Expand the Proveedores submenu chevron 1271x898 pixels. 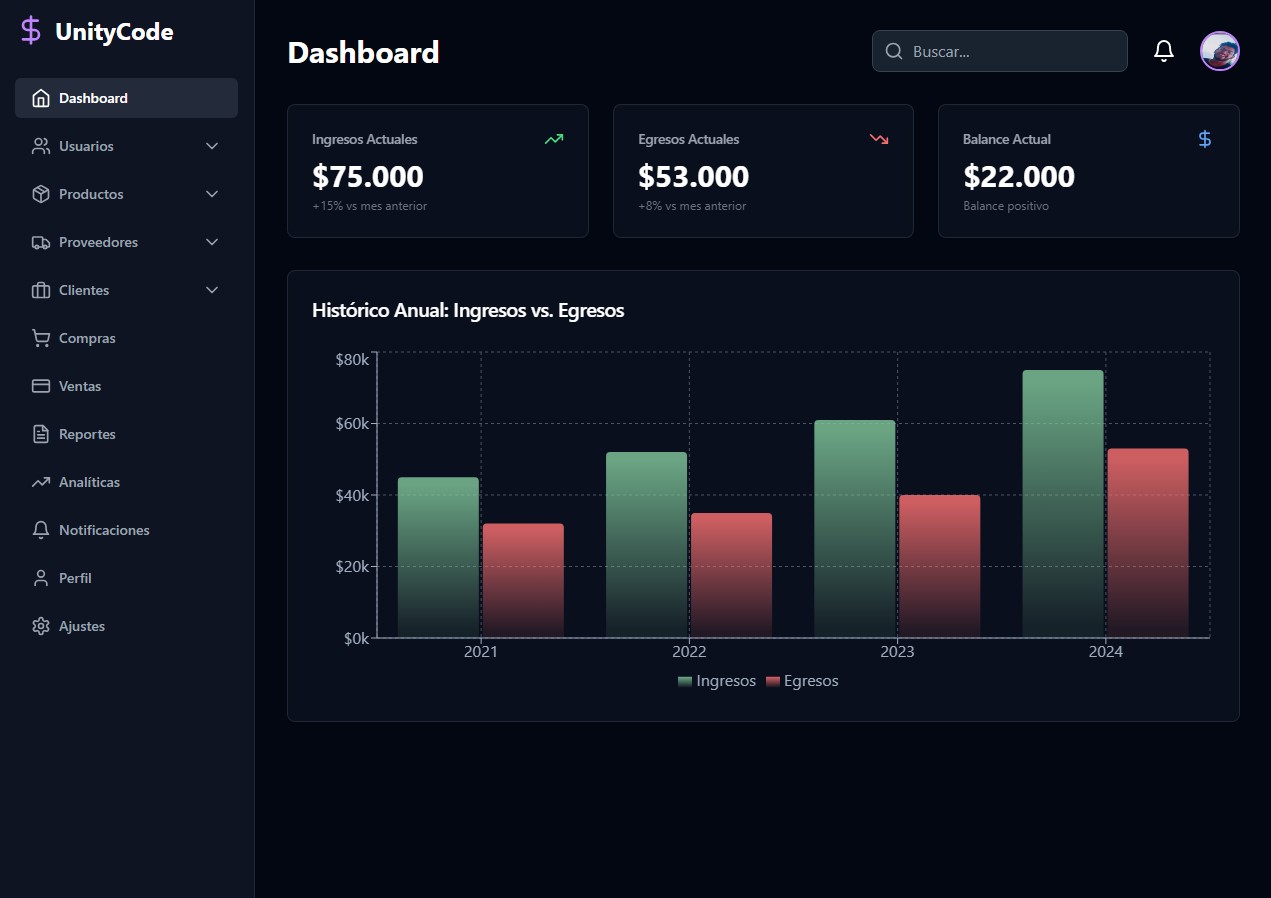(212, 242)
